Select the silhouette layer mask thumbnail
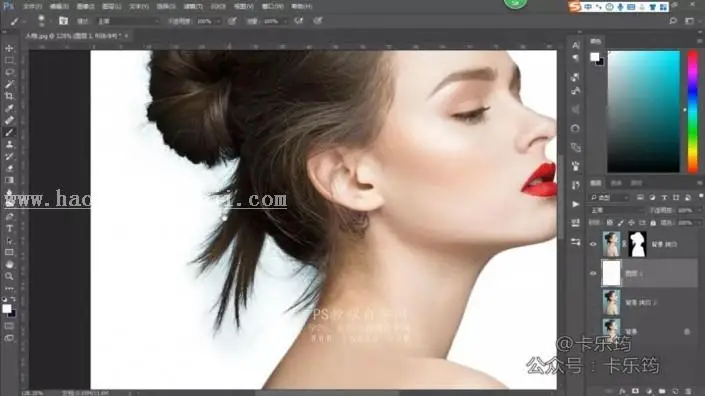The width and height of the screenshot is (705, 396). pyautogui.click(x=637, y=244)
